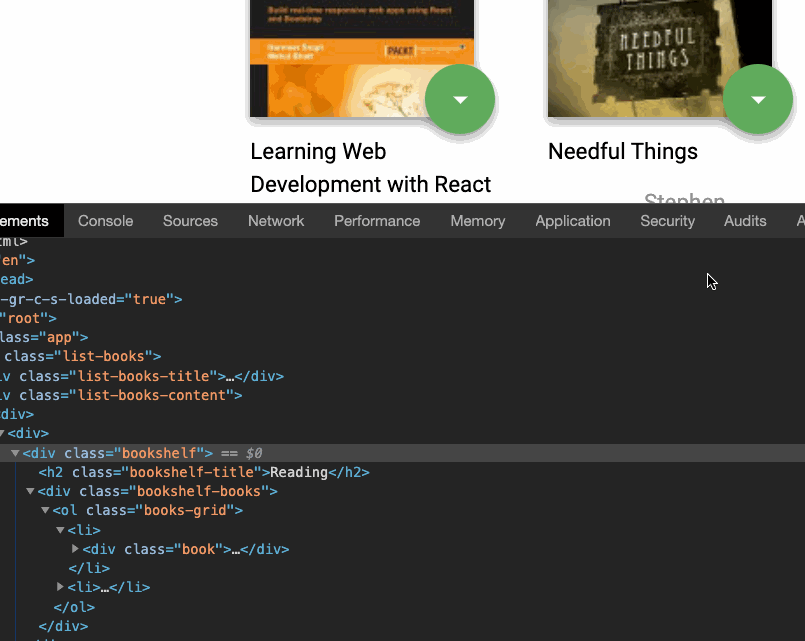Select the class app line
This screenshot has height=641, width=805.
click(x=44, y=337)
